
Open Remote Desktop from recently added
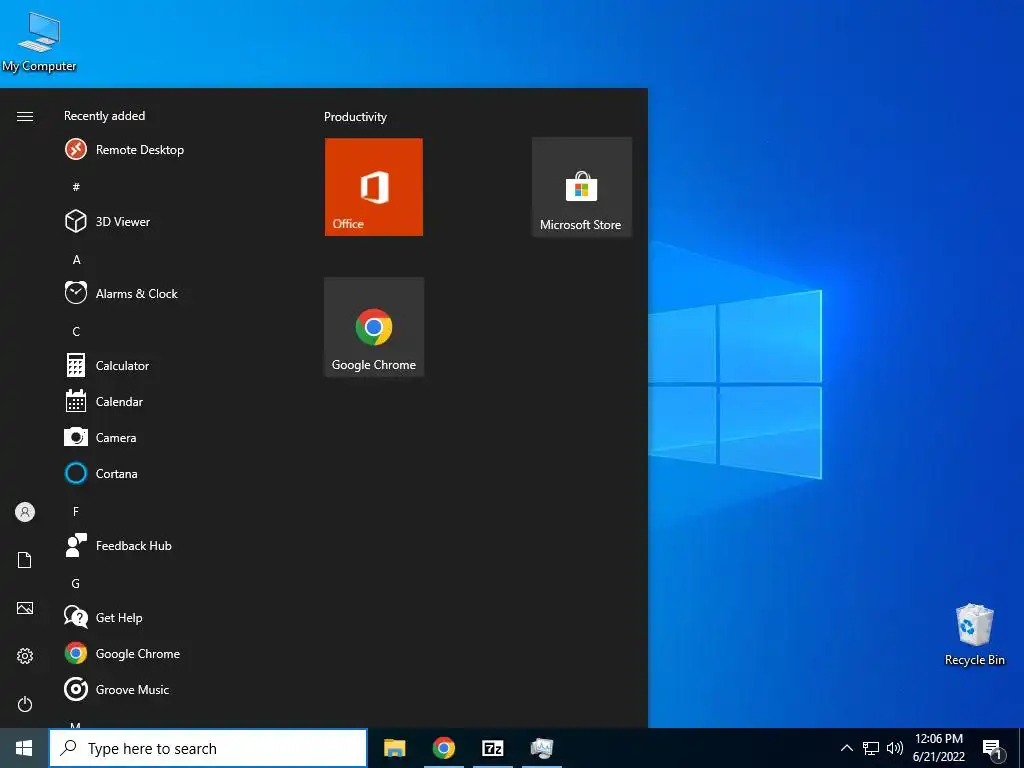point(124,150)
